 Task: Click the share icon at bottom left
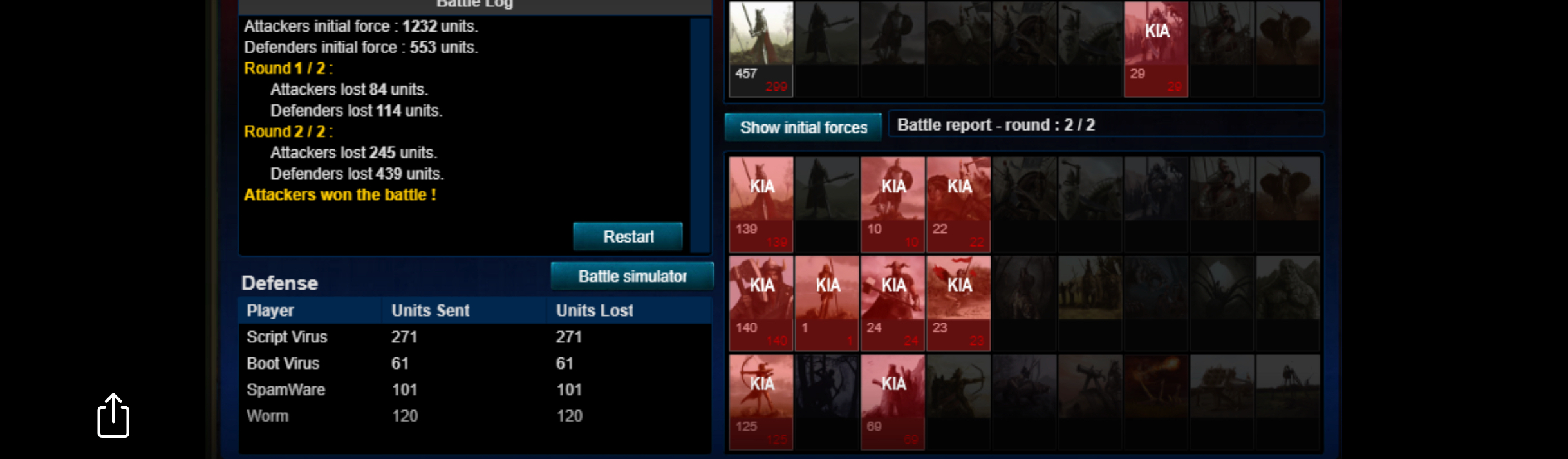[113, 415]
